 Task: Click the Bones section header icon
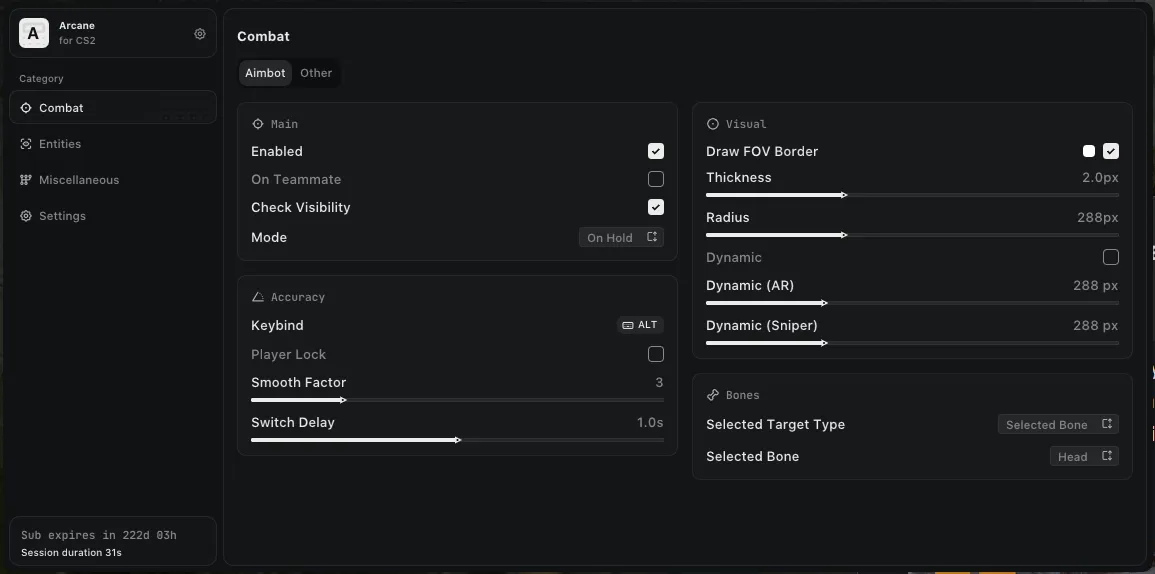(x=713, y=395)
